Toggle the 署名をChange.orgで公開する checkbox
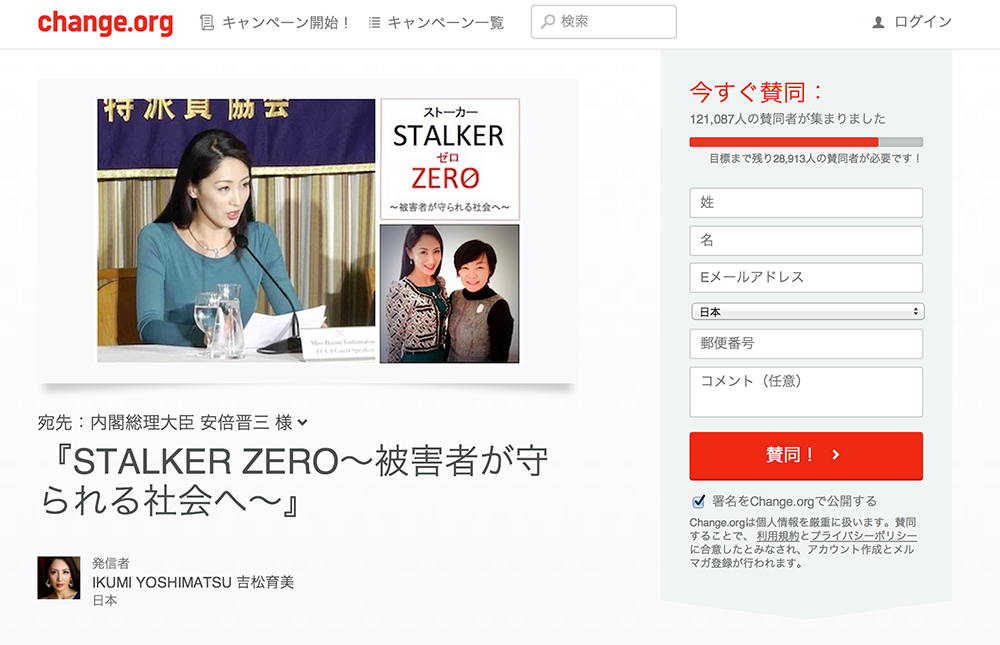 pos(698,501)
